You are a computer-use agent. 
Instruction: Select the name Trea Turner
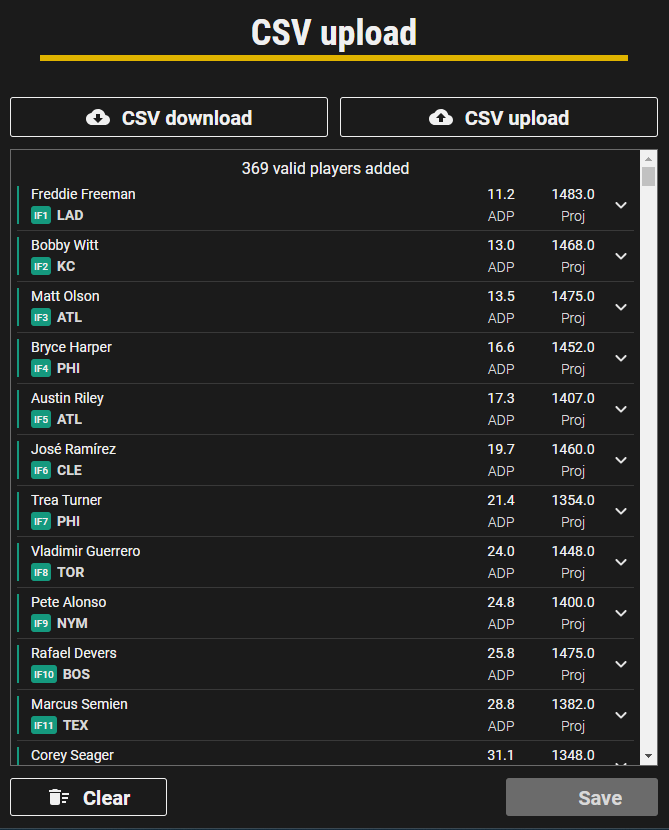[66, 500]
